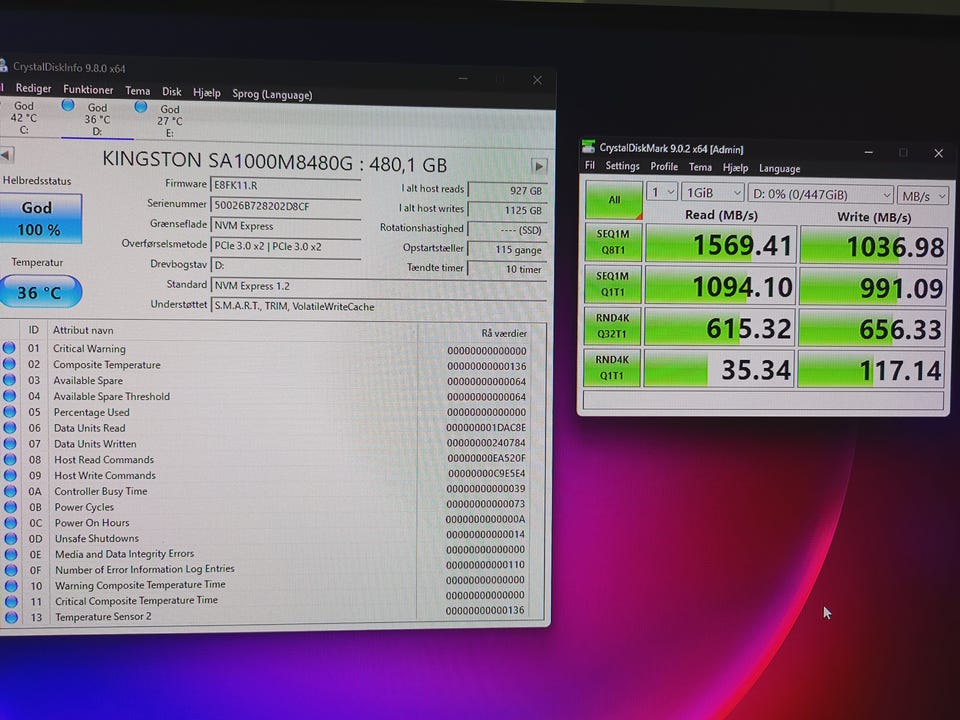Go to previous disk with left arrow
The image size is (960, 720).
(x=6, y=155)
